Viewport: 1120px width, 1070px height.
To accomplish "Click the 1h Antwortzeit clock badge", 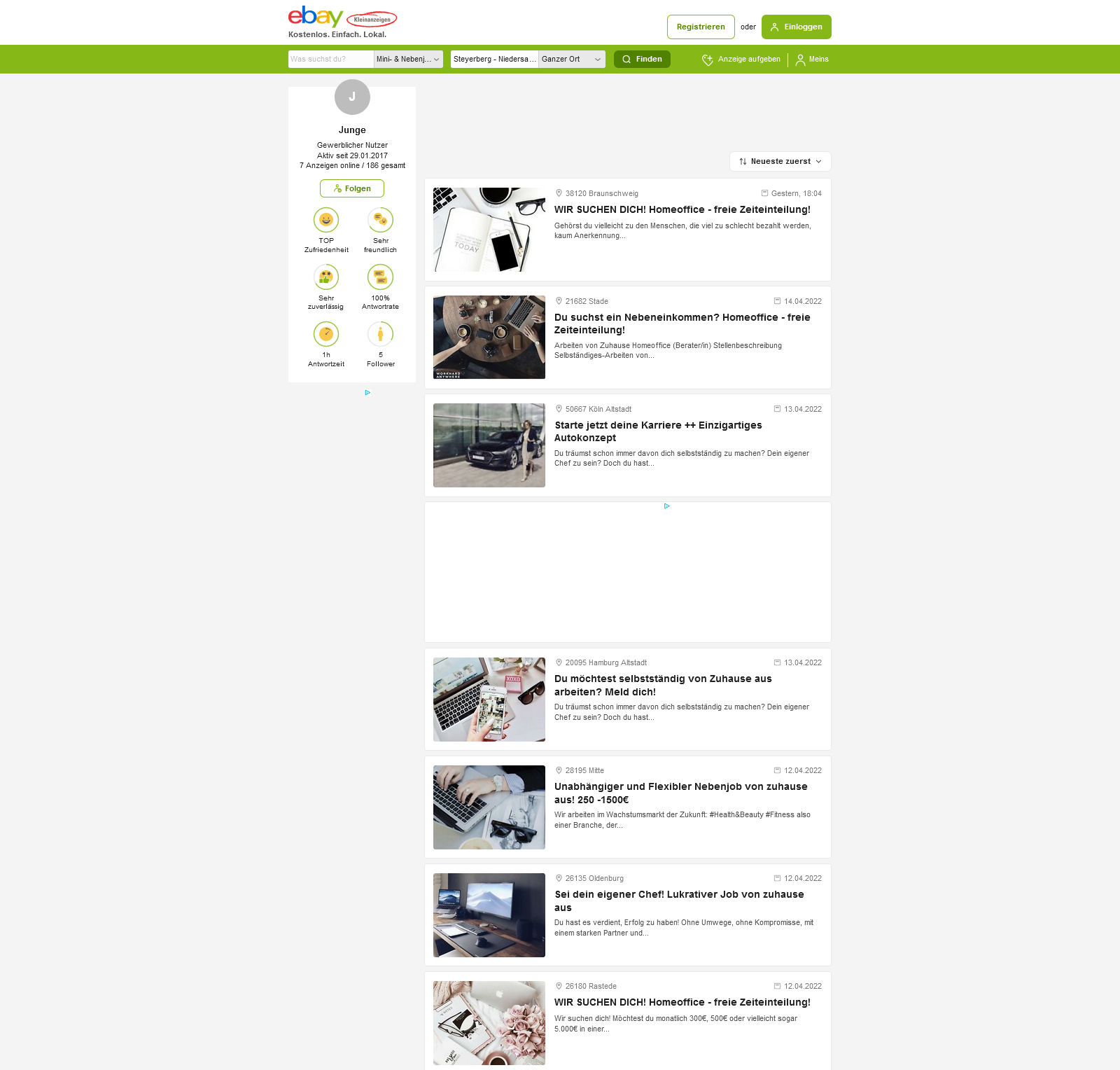I will [326, 334].
